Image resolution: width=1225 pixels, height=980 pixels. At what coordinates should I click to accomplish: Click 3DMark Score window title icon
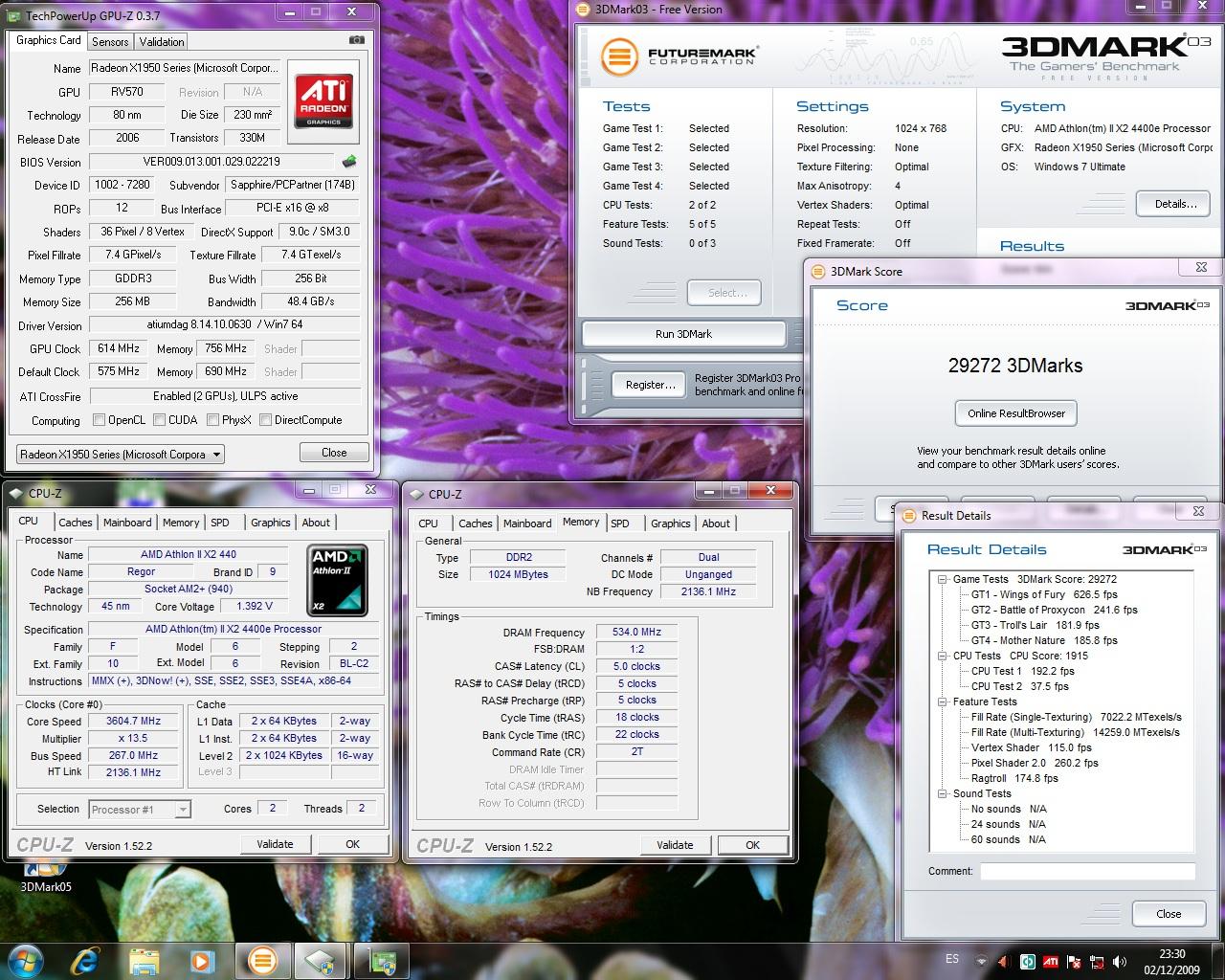tap(818, 271)
